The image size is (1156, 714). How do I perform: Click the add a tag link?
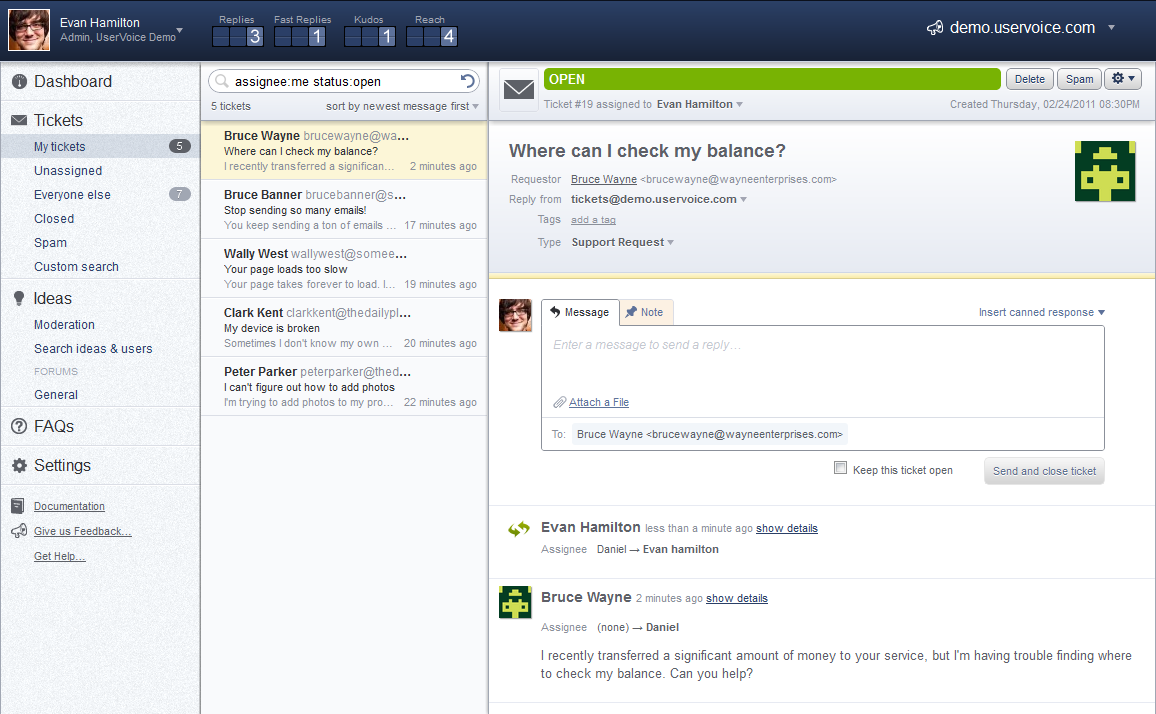coord(593,220)
